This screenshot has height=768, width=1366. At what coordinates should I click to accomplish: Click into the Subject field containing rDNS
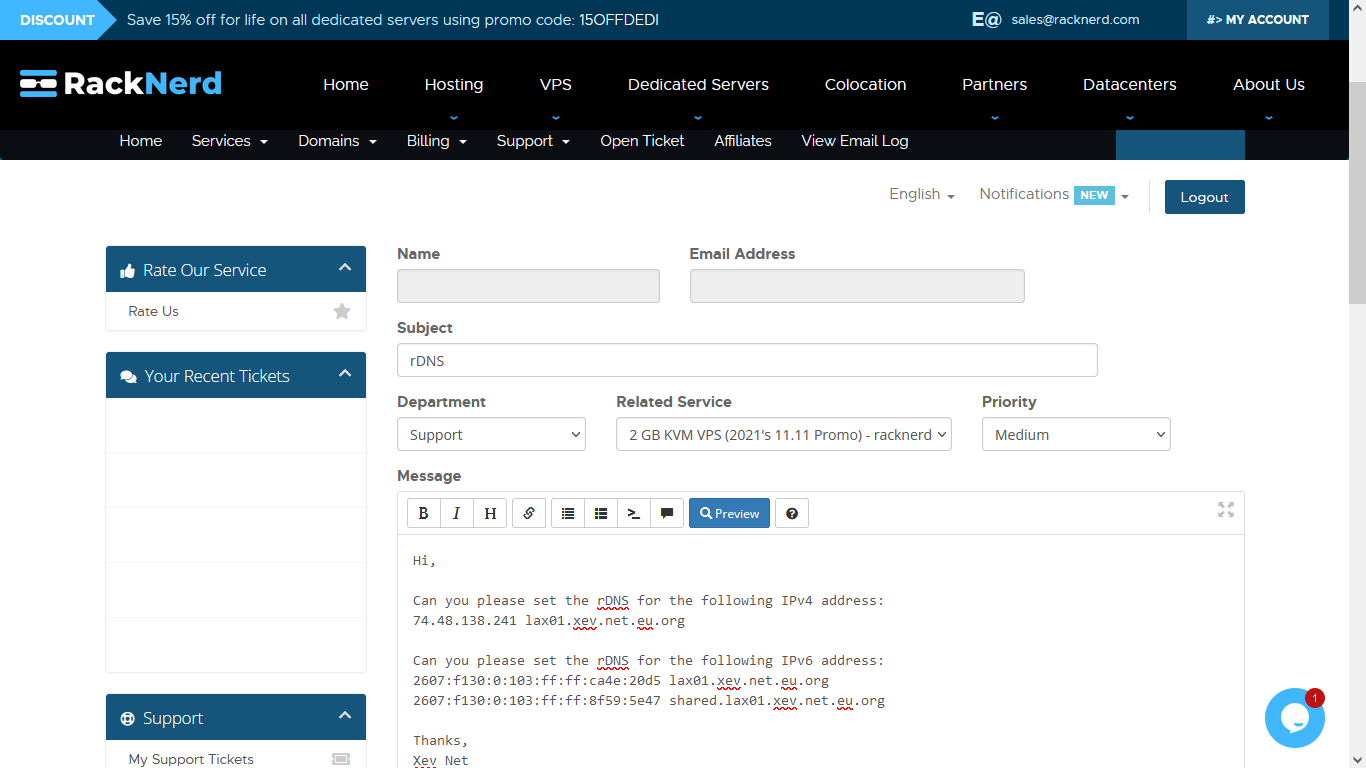747,360
